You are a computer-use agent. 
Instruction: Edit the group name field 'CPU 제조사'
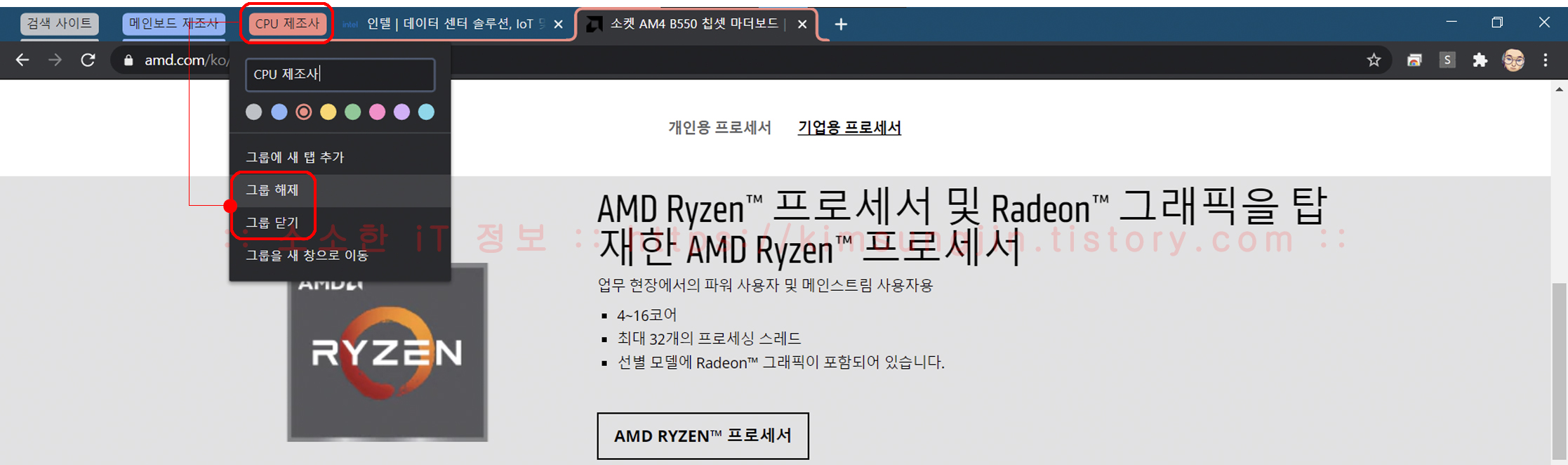tap(340, 74)
